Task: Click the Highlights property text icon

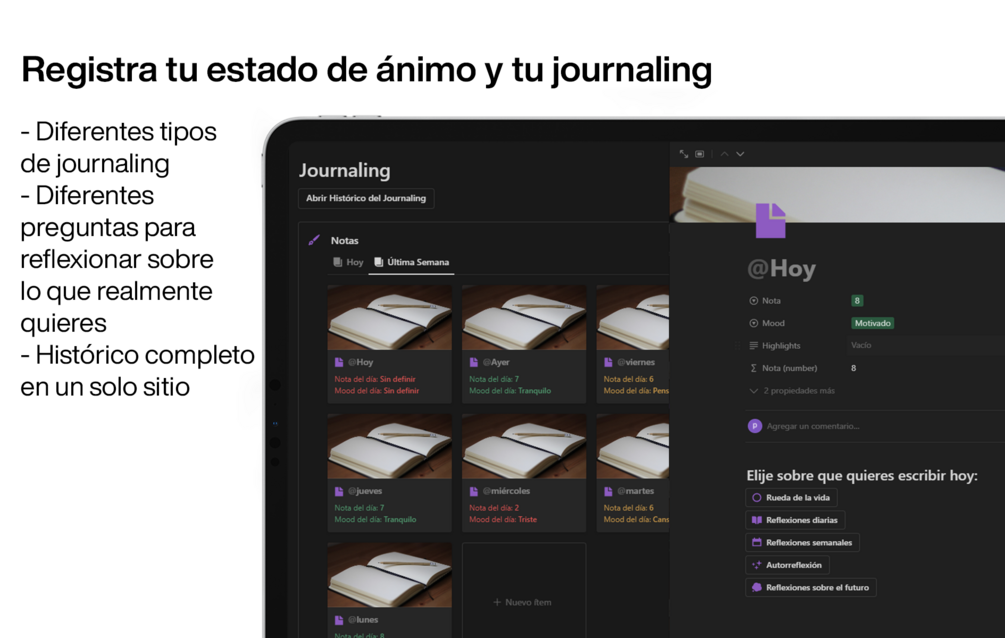Action: click(x=754, y=346)
